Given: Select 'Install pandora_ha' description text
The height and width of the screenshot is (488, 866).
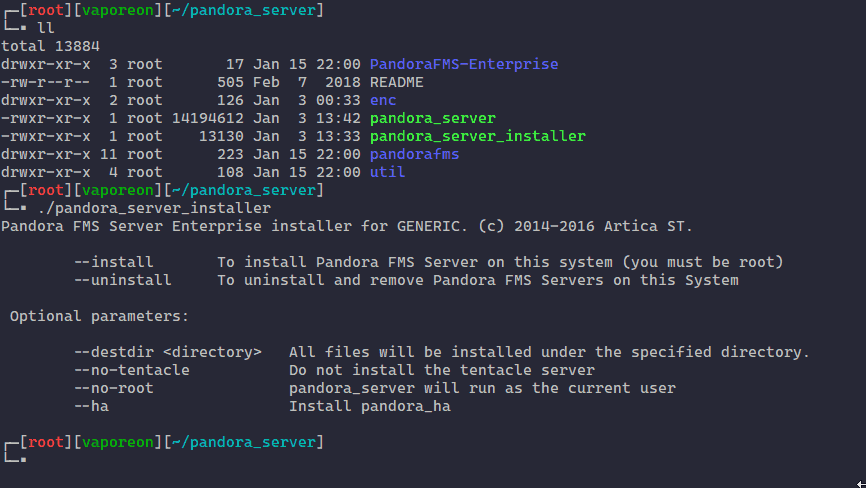Looking at the screenshot, I should pos(369,406).
